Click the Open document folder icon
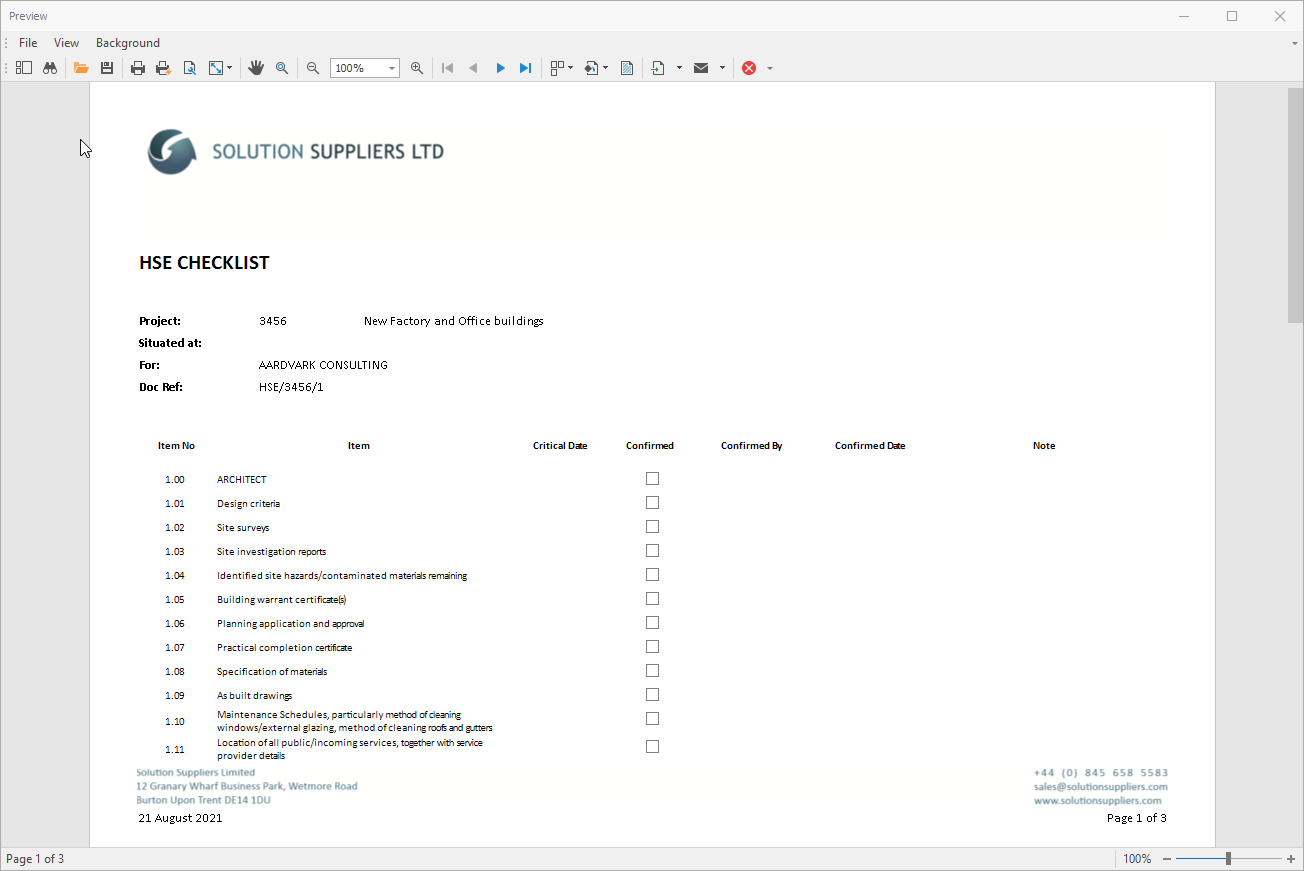 pos(81,68)
